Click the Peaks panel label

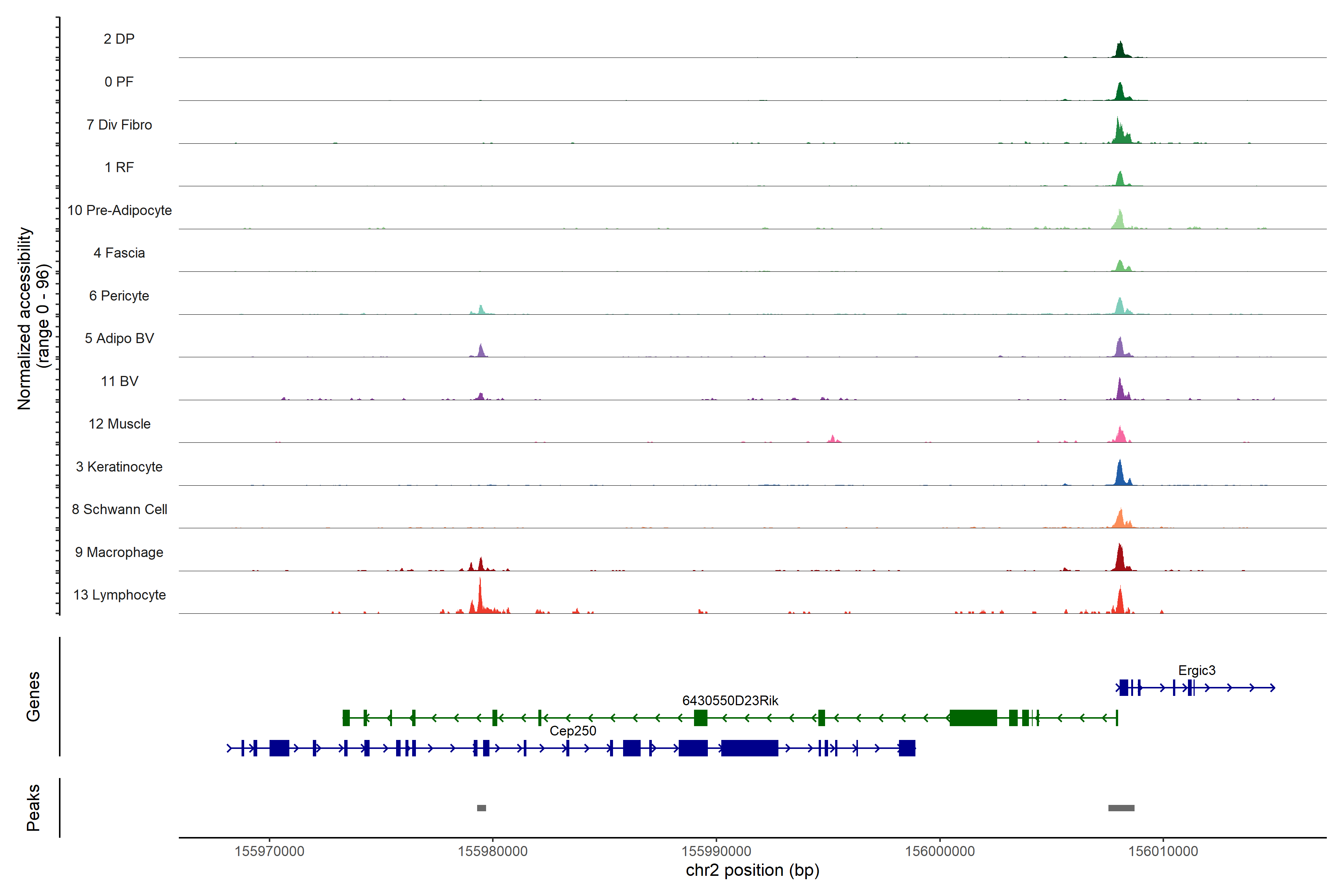click(33, 808)
